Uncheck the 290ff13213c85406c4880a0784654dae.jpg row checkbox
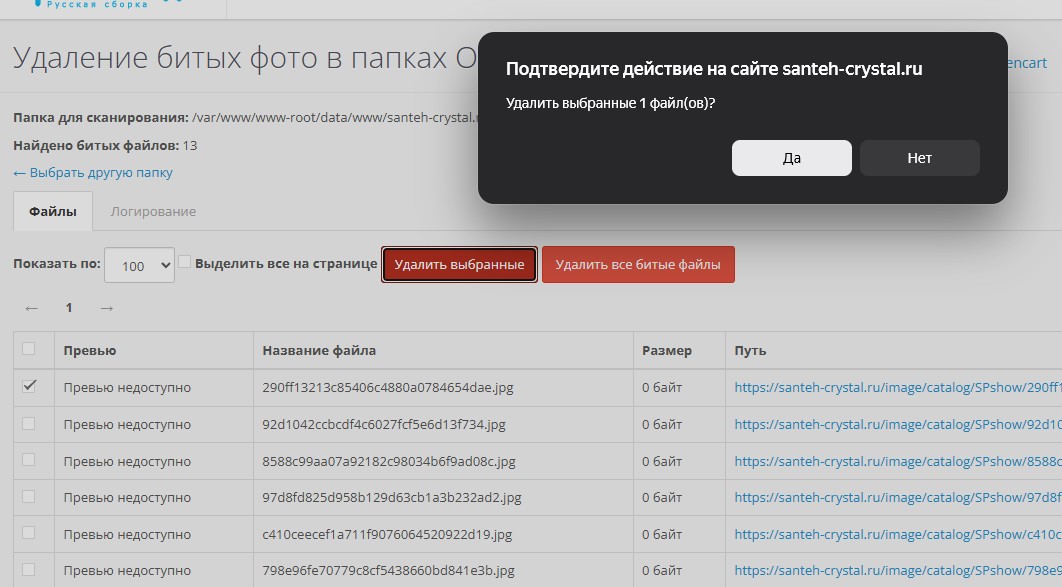 click(x=29, y=386)
